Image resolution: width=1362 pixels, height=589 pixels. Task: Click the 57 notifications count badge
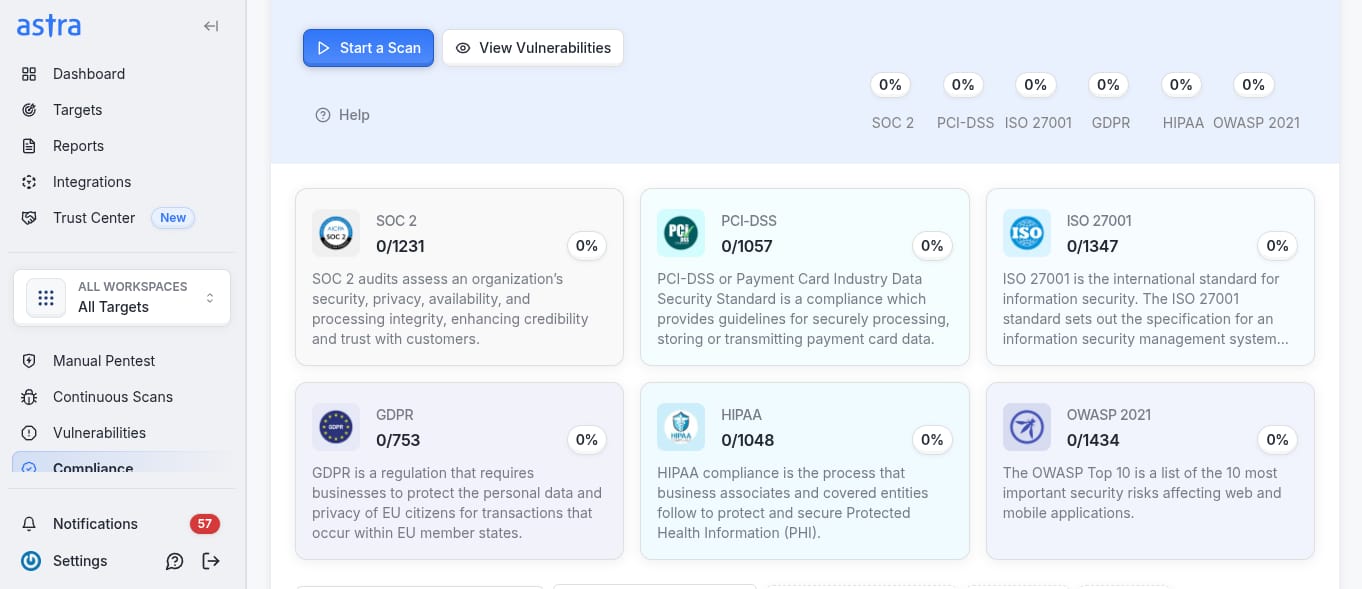point(205,524)
